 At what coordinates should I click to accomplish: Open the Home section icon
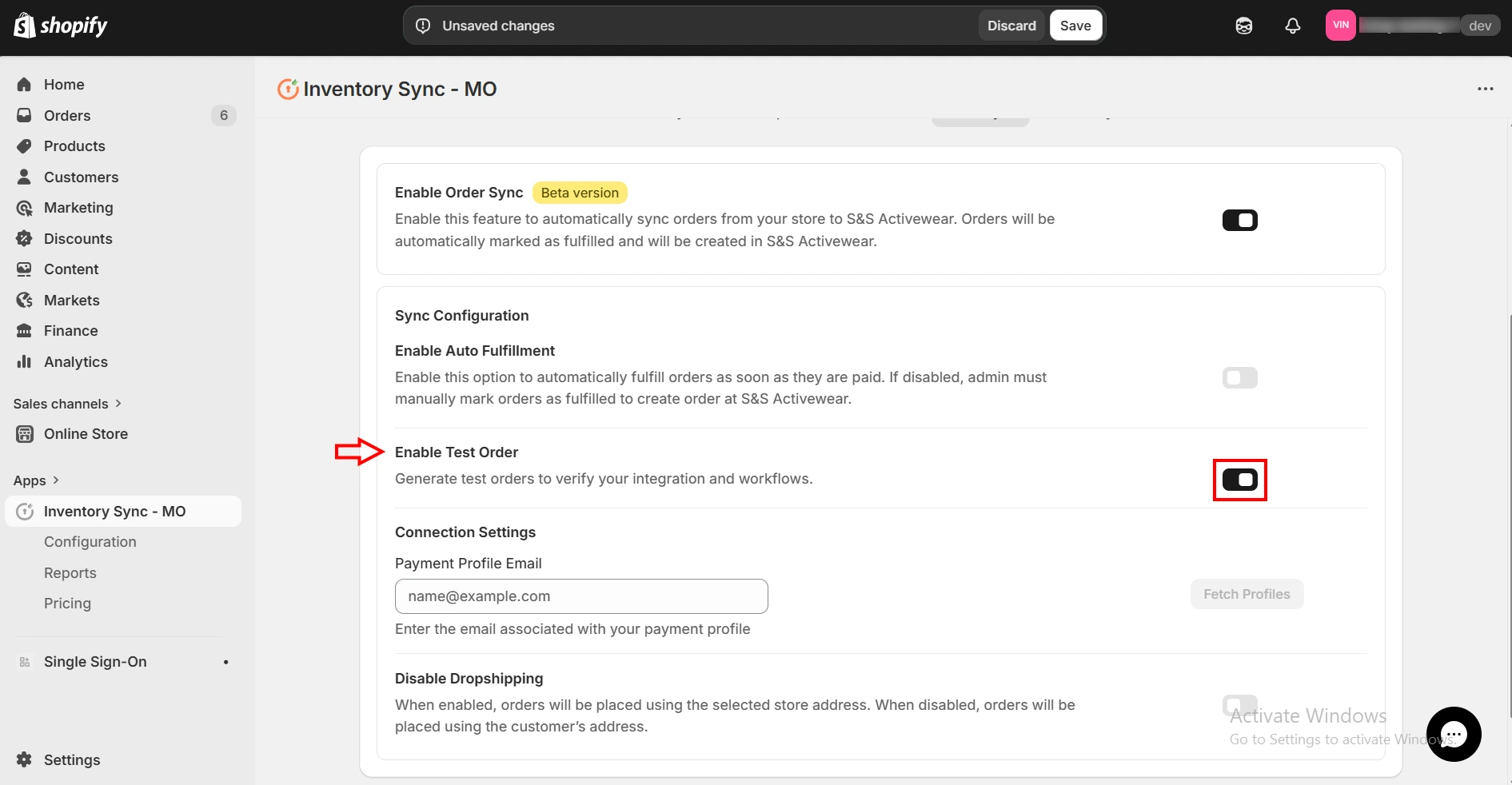coord(25,84)
